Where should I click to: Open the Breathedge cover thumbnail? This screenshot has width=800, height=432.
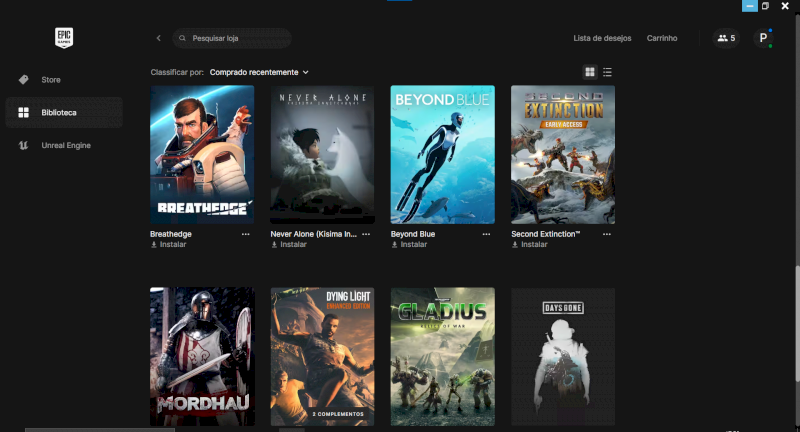[202, 155]
